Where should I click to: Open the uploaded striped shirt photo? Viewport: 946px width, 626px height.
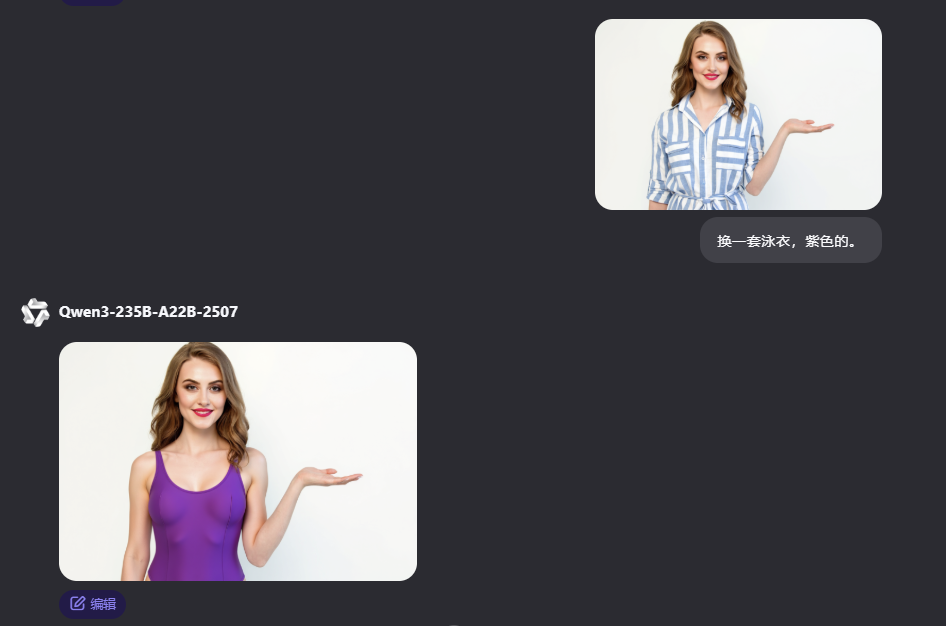pos(738,115)
